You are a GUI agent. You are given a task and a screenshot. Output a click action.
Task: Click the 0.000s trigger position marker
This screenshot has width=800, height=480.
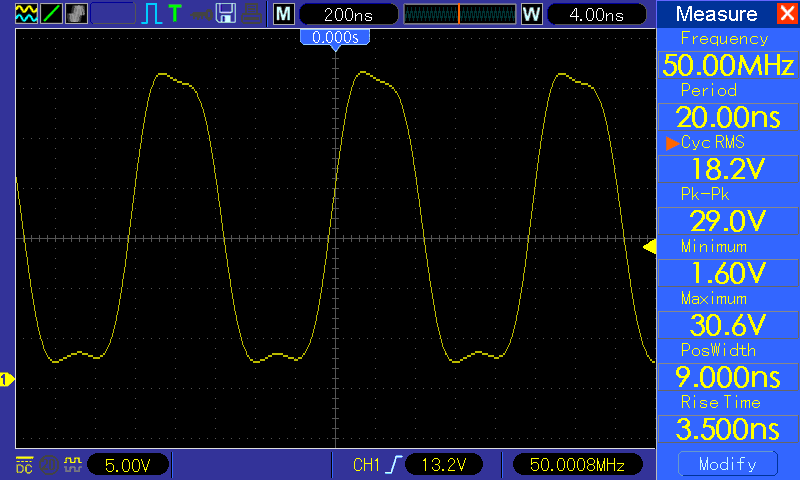(x=335, y=38)
